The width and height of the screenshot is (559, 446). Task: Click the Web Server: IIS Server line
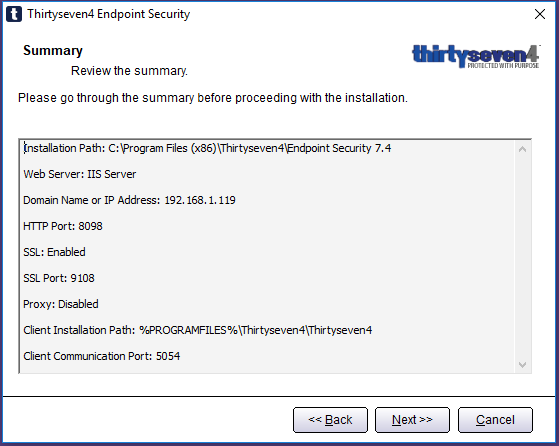pos(80,174)
